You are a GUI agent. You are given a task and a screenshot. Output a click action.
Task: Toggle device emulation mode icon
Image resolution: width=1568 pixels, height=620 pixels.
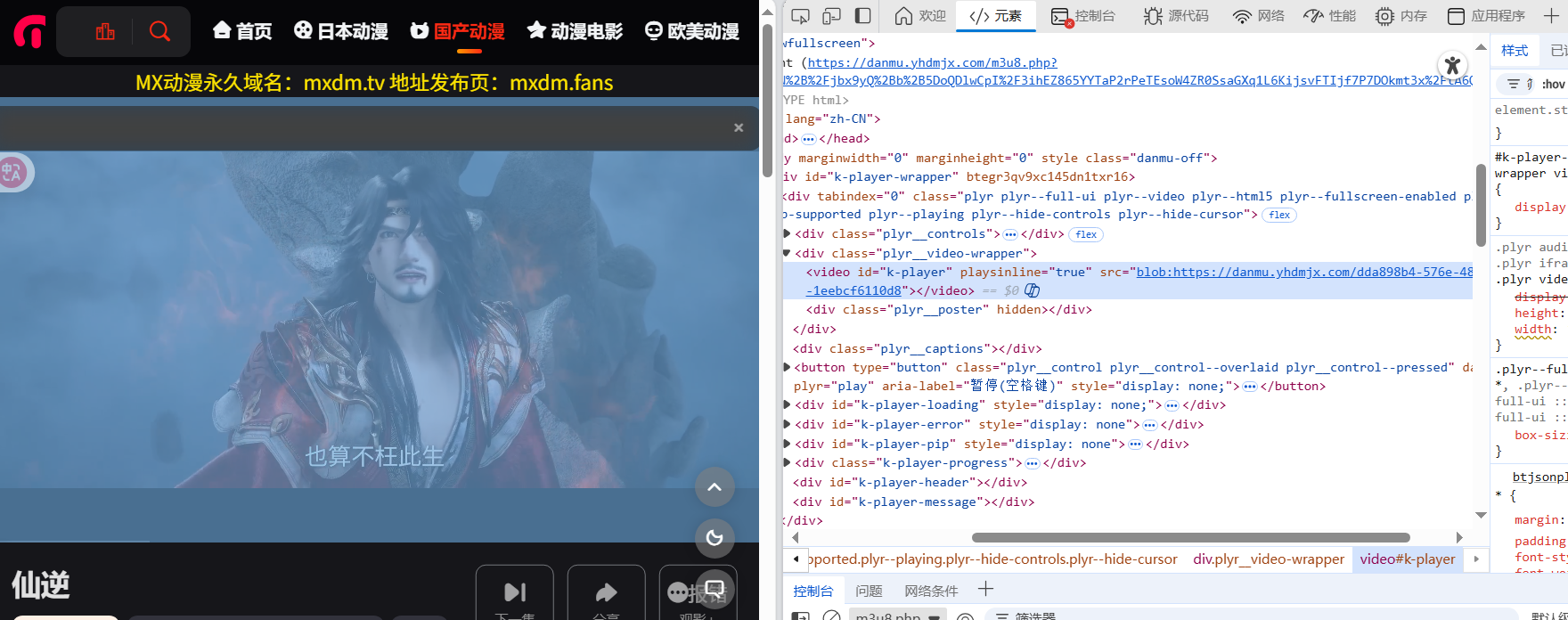[x=831, y=16]
